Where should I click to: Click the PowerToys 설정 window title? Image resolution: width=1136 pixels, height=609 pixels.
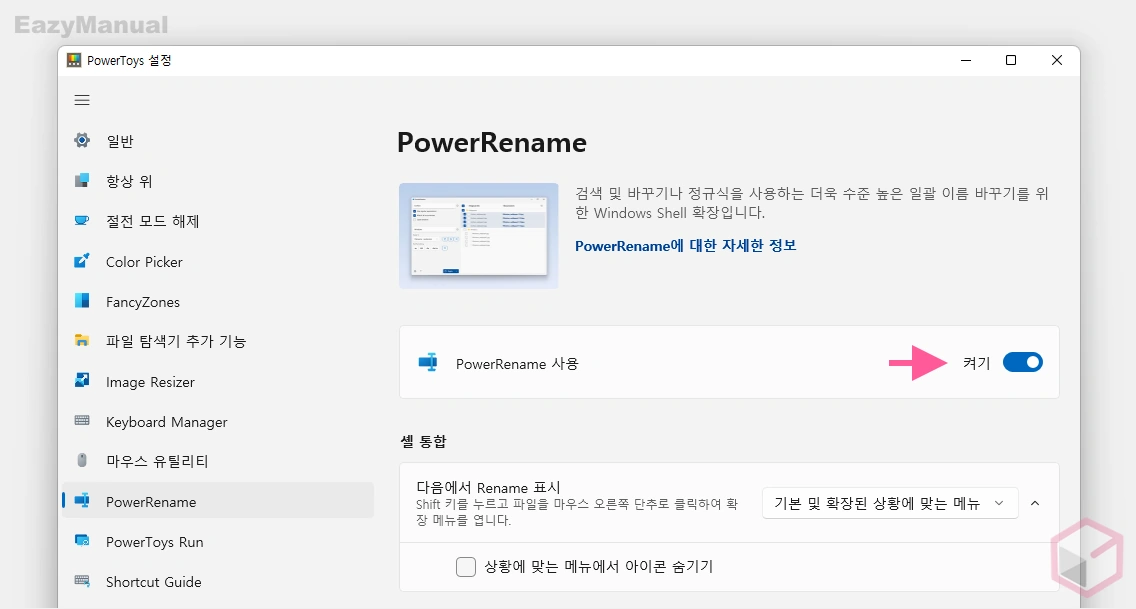click(x=129, y=60)
